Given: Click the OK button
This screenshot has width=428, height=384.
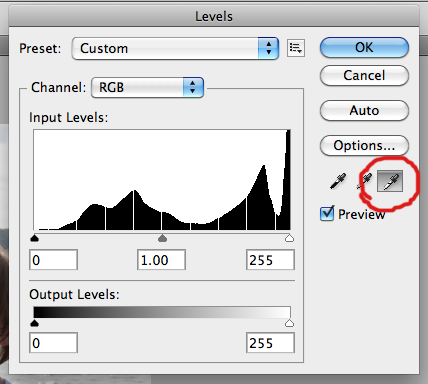Looking at the screenshot, I should (x=364, y=48).
